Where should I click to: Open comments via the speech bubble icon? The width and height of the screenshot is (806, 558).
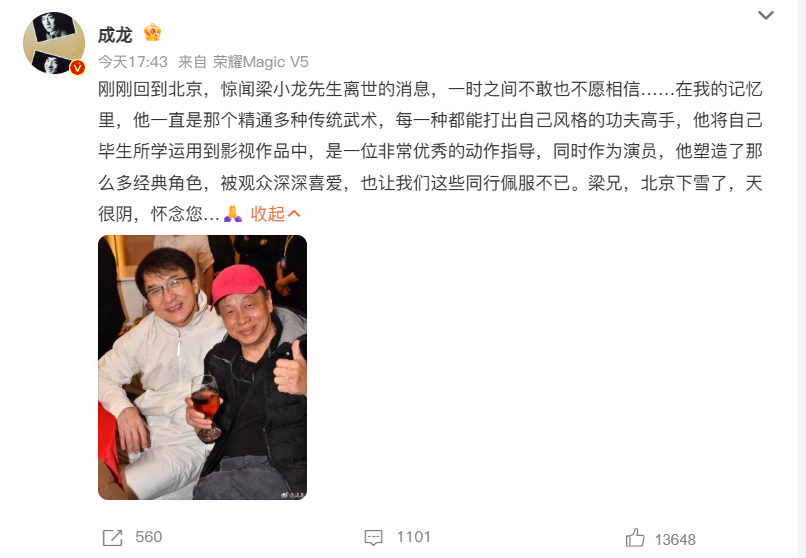pos(374,538)
